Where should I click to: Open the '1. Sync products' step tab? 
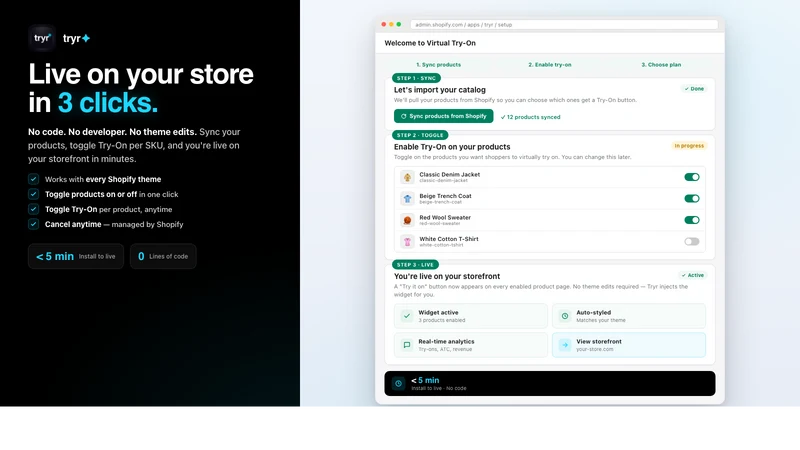pos(438,65)
